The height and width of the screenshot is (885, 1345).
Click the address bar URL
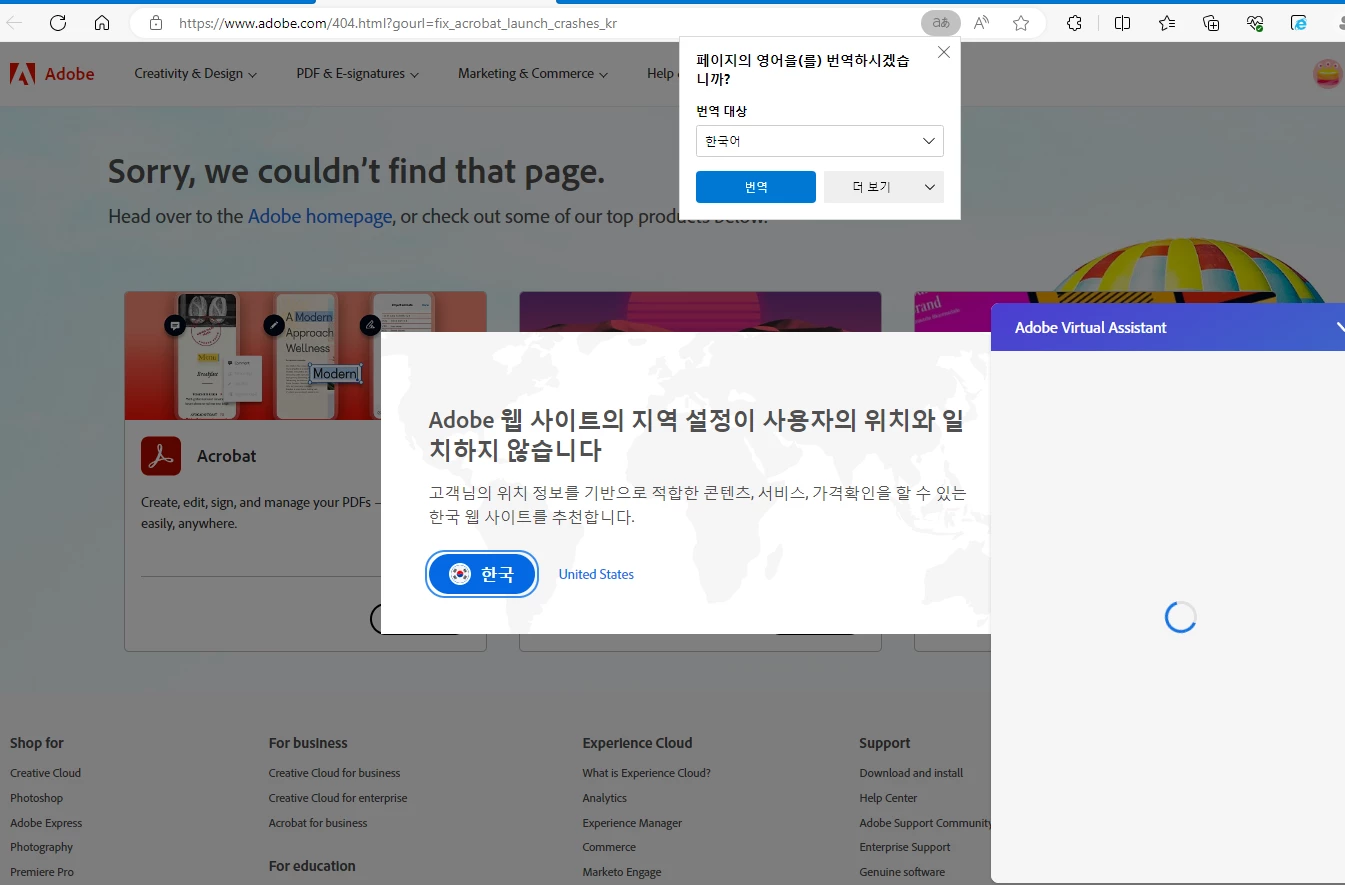click(398, 23)
